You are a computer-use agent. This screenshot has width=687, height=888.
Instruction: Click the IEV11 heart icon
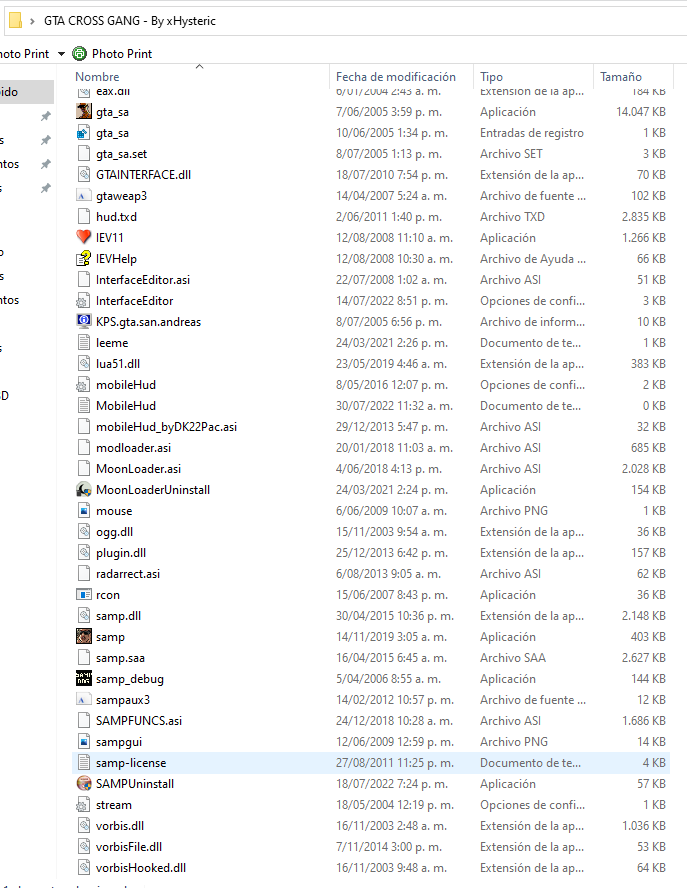click(84, 237)
